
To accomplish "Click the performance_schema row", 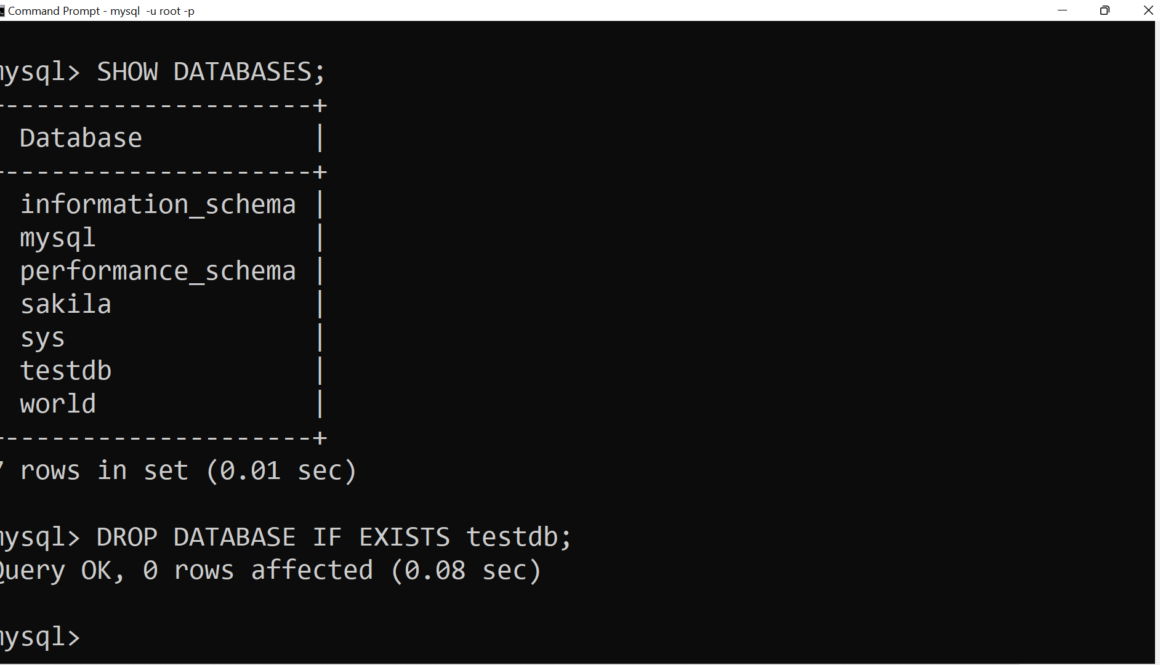I will coord(158,271).
